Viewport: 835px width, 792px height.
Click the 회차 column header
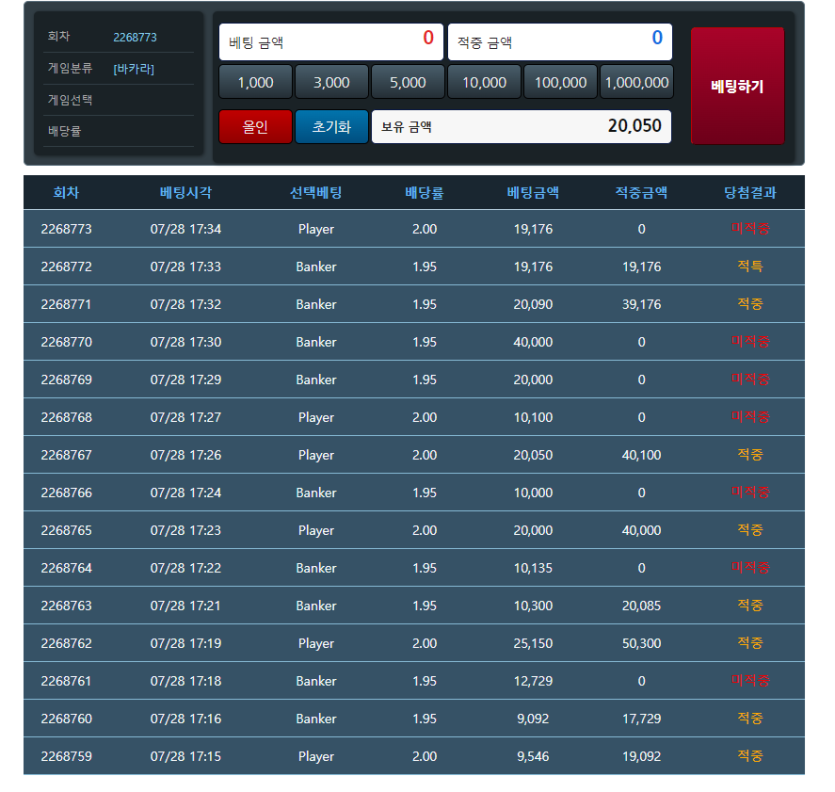click(67, 192)
